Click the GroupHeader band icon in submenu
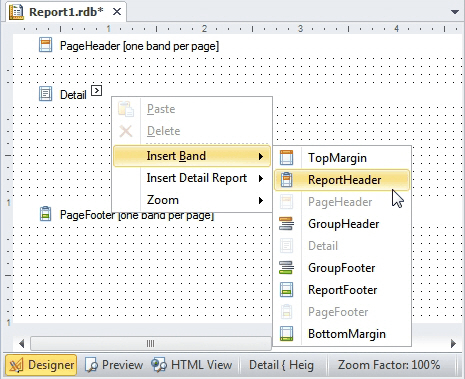 (x=287, y=224)
